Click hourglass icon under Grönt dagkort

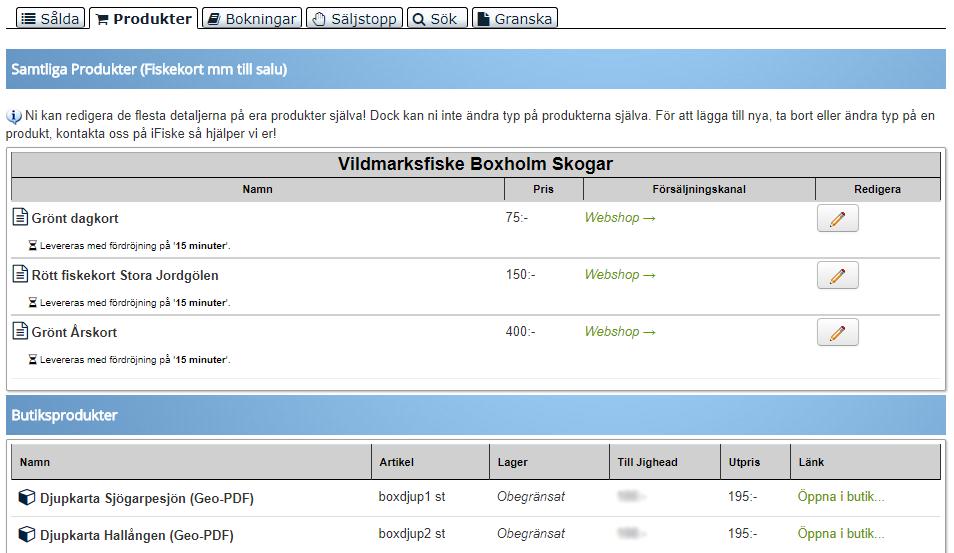pyautogui.click(x=33, y=246)
